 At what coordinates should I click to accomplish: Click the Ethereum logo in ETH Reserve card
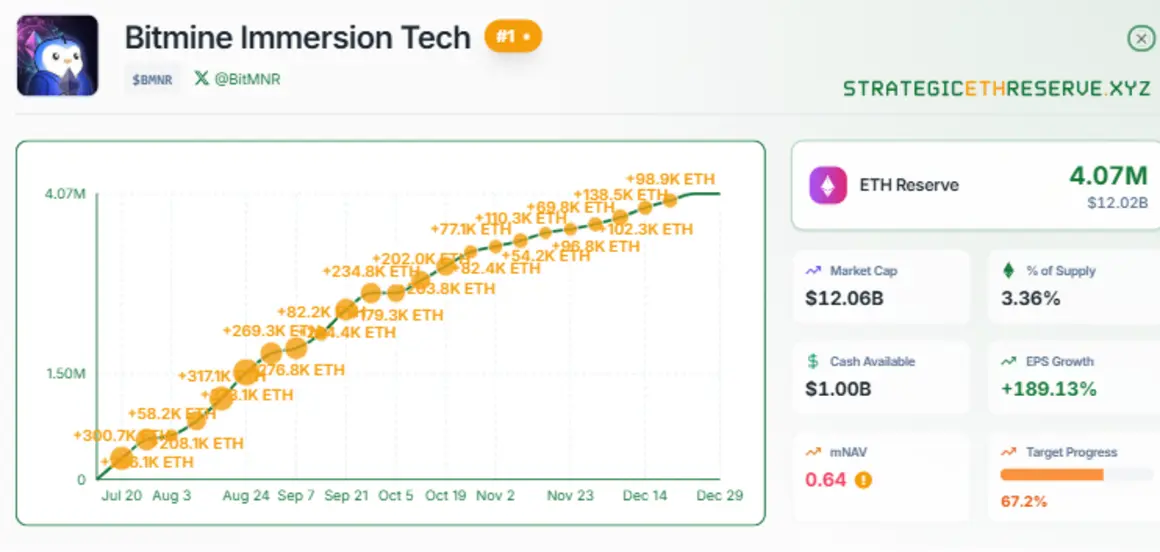(827, 185)
